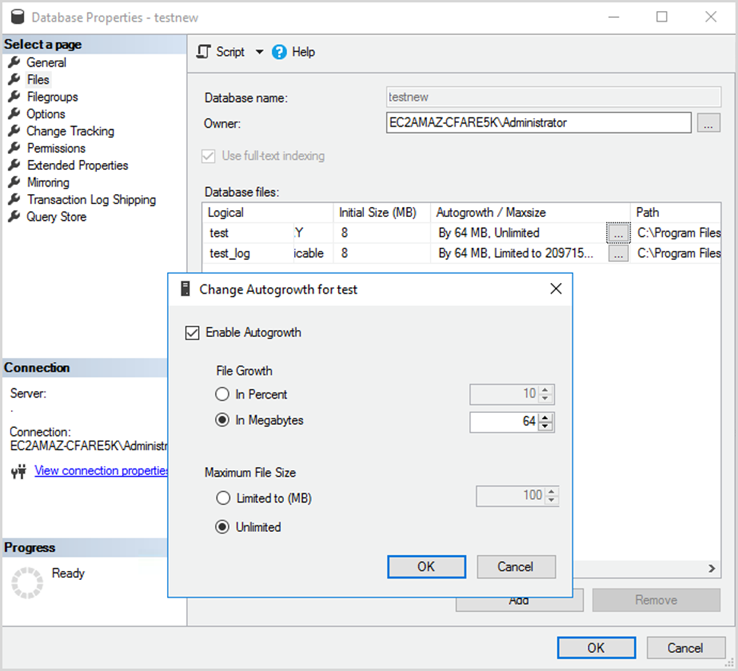The image size is (738, 671).
Task: Click into the Owner text field
Action: click(538, 123)
